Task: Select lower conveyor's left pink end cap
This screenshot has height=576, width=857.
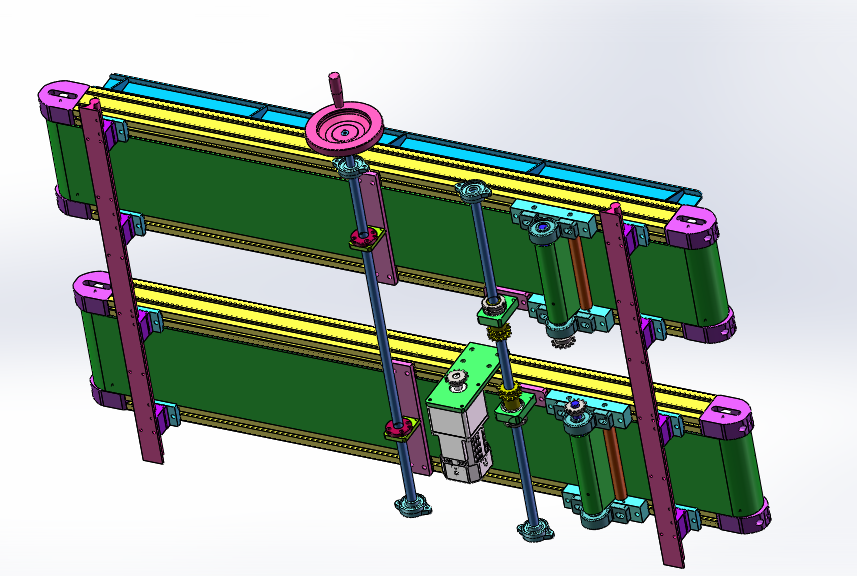Action: point(94,293)
